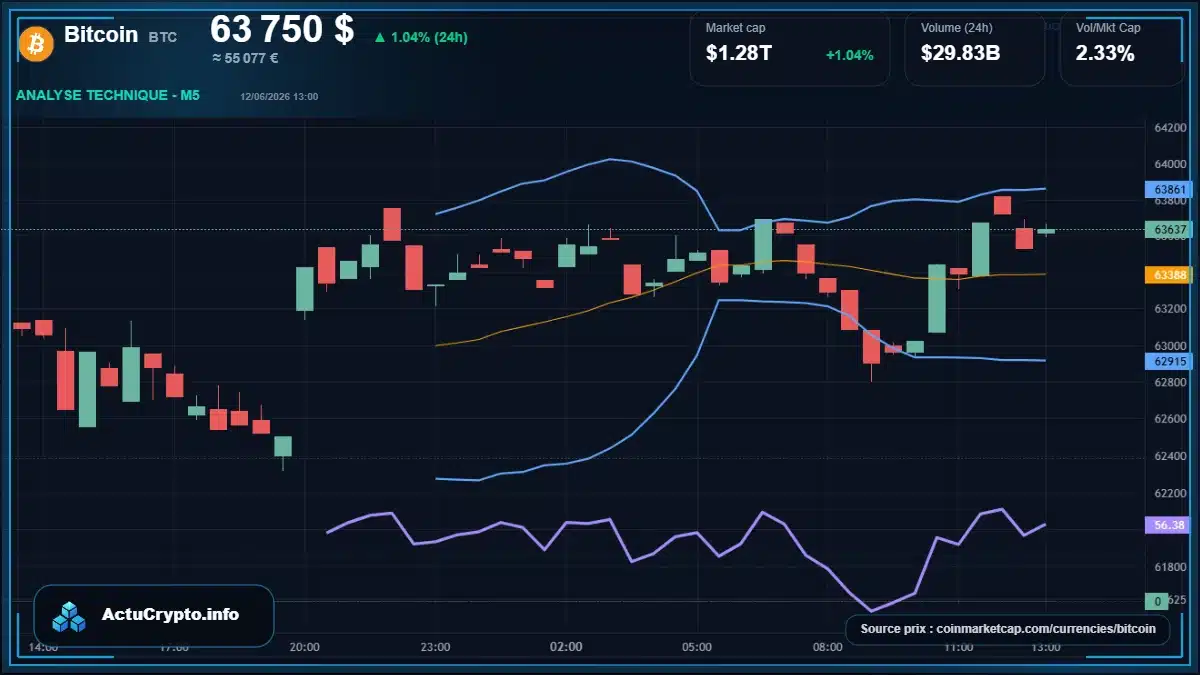
Task: Click the 20:00 time axis label
Action: (x=304, y=647)
